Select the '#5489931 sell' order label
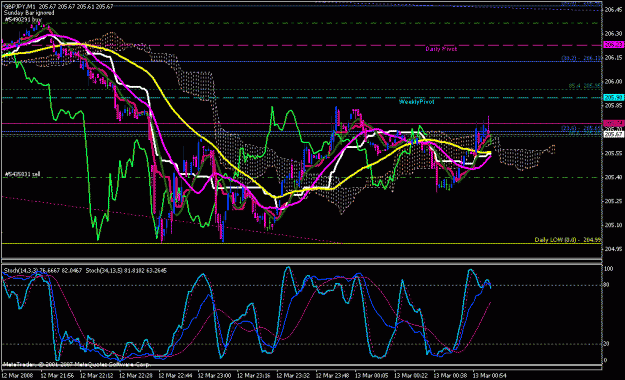 tap(22, 174)
